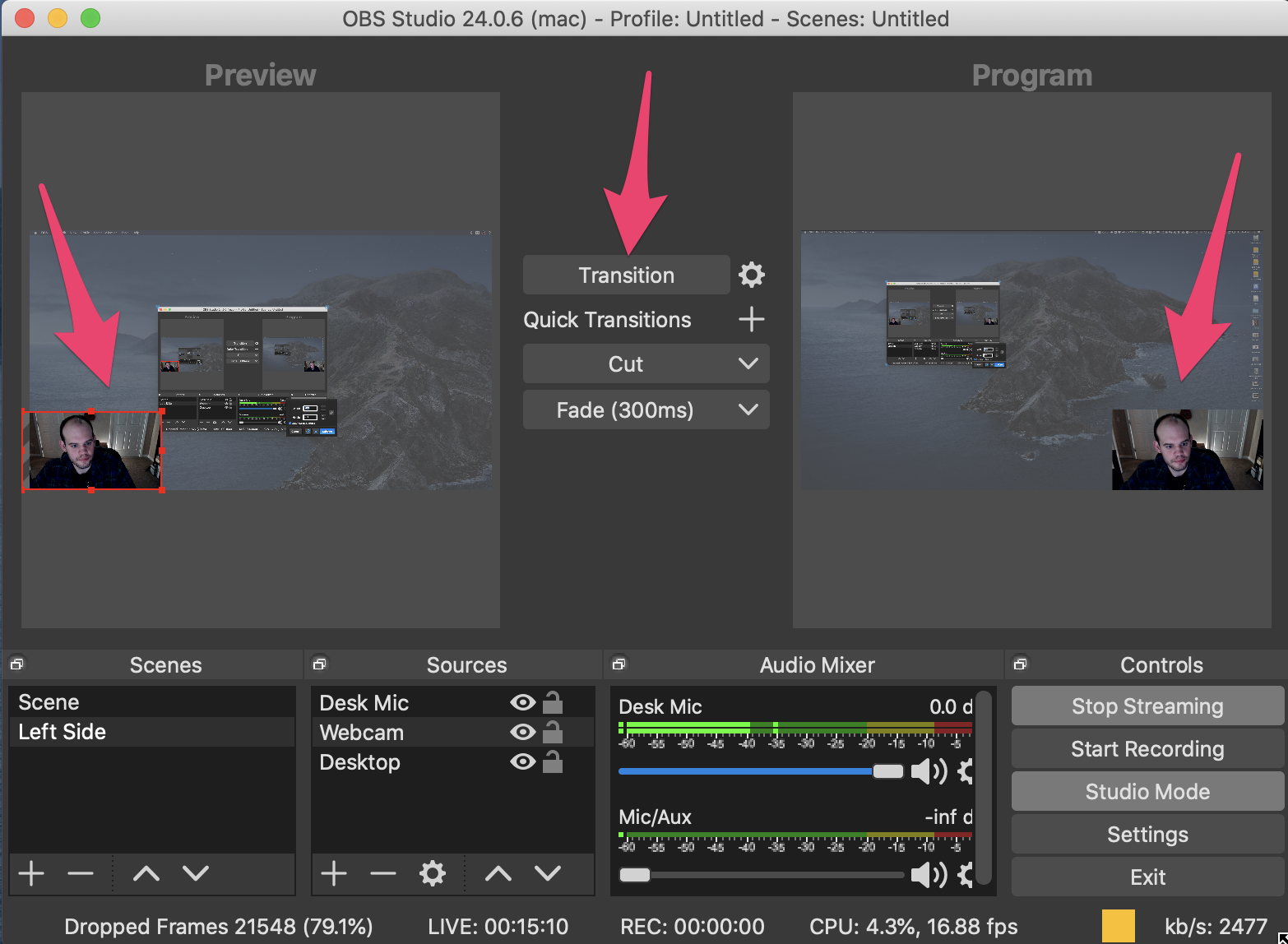Move scene up in Scenes list
The height and width of the screenshot is (944, 1288).
146,873
